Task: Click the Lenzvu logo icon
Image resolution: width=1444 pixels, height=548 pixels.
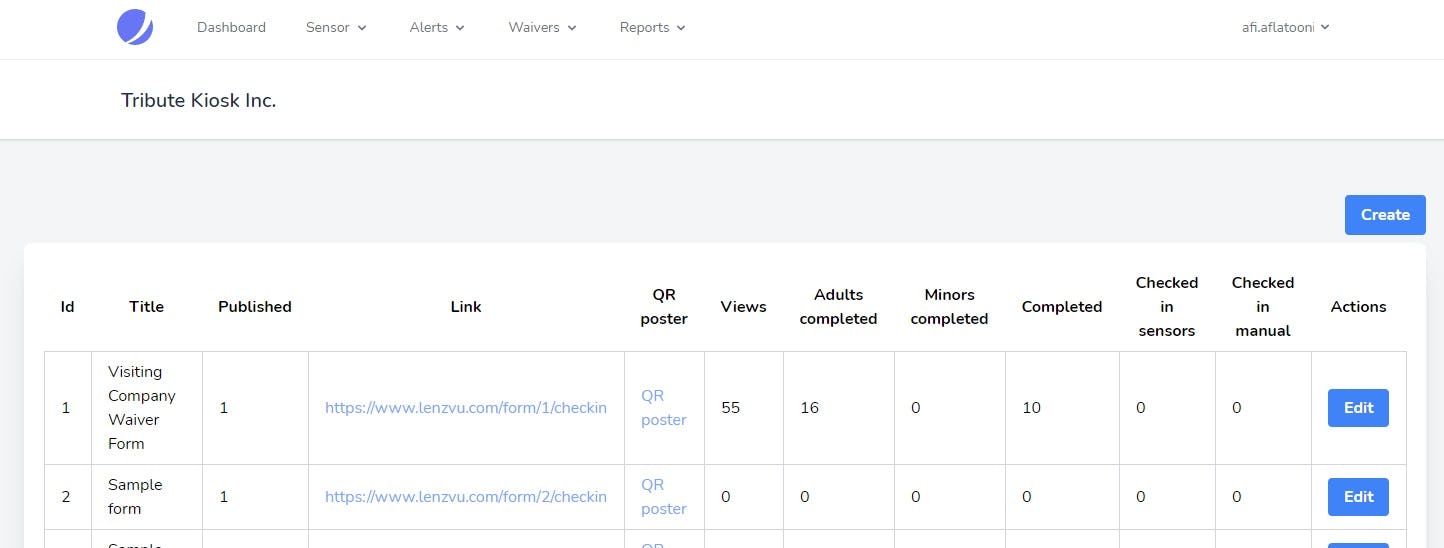Action: pos(135,27)
